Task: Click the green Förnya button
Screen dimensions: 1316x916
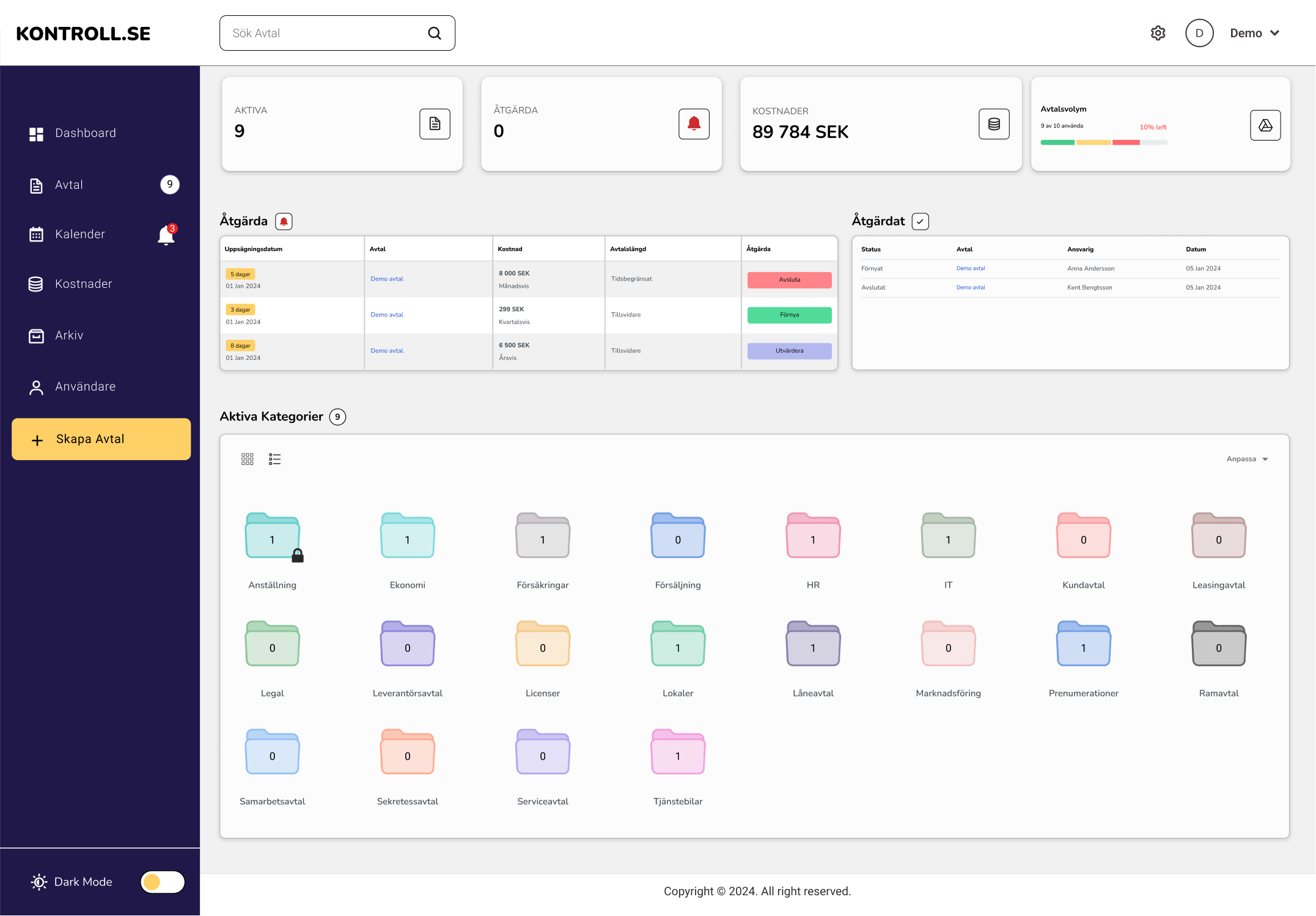Action: 789,315
